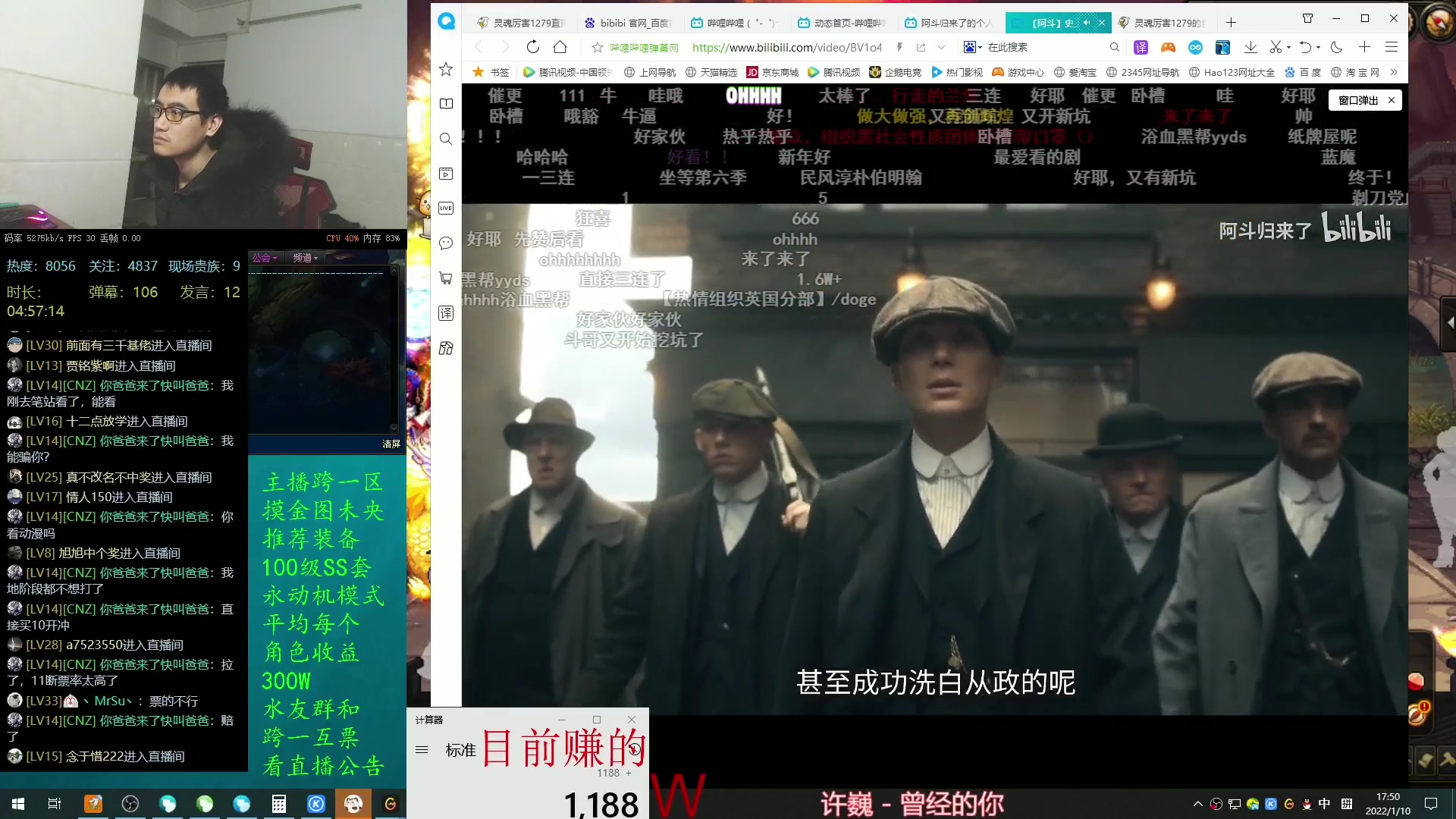
Task: Switch to bibibi 官网_百度 tab
Action: point(629,23)
